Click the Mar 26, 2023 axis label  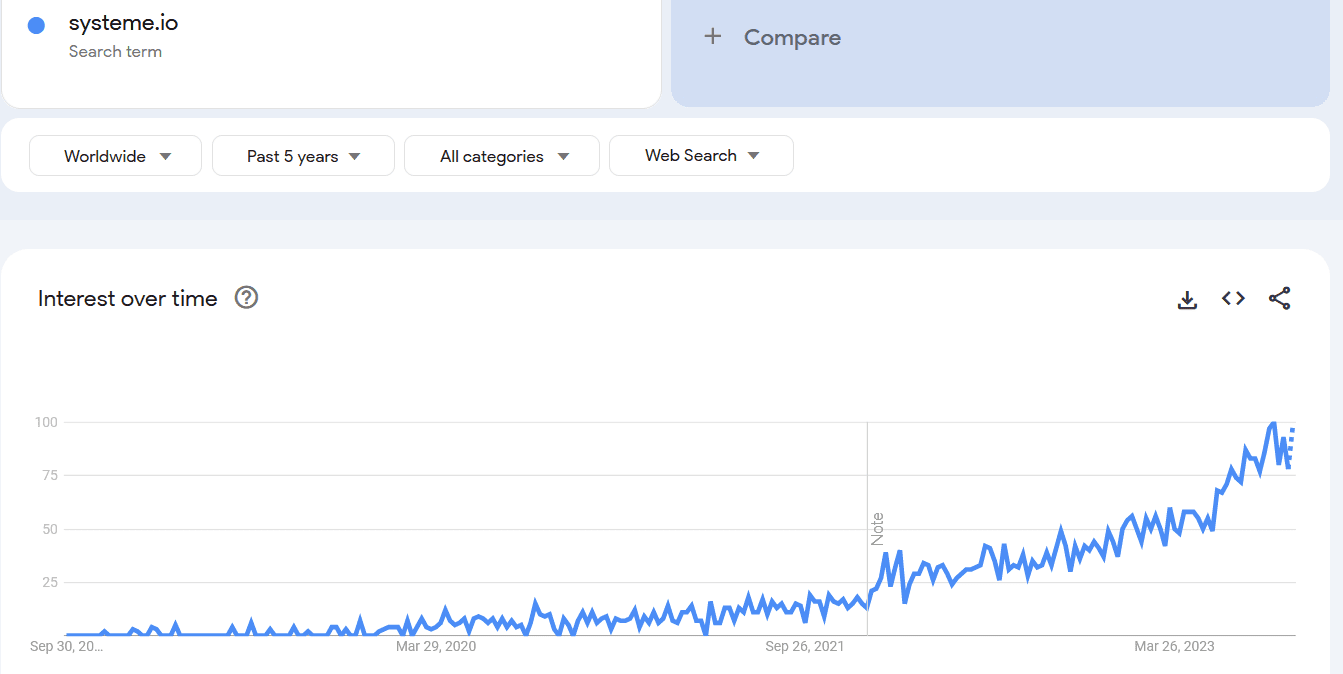click(x=1174, y=646)
